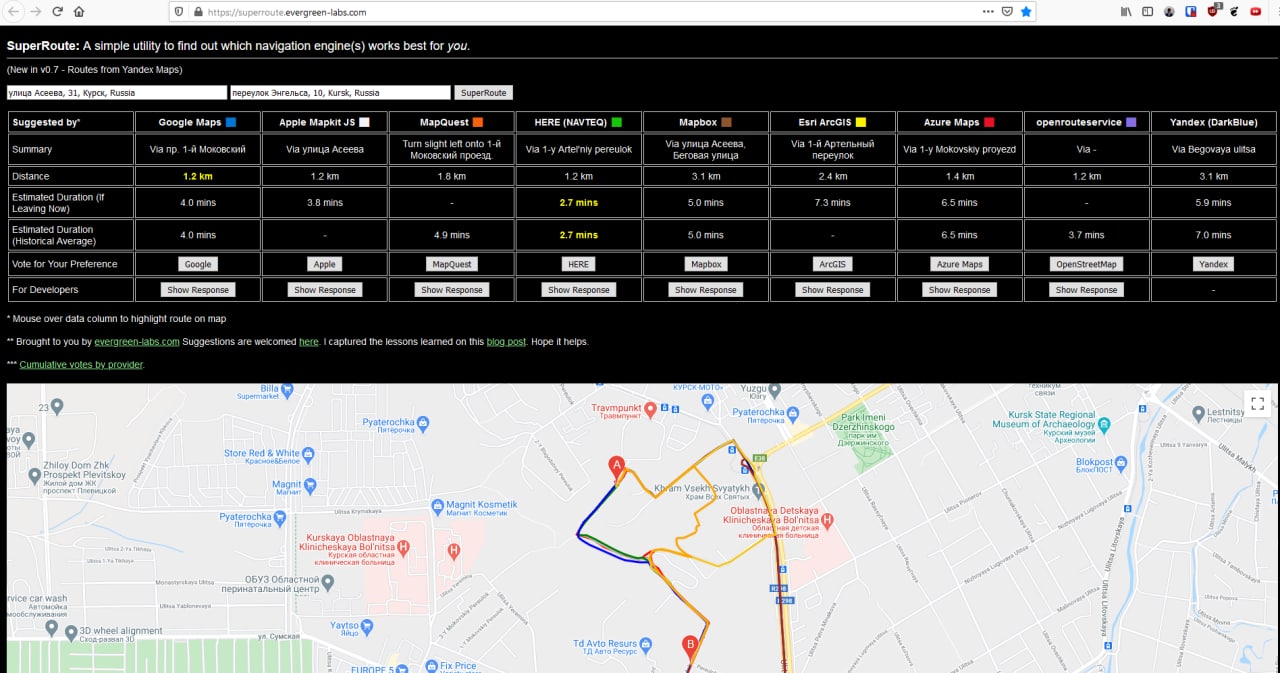Vote for Apple
1280x673 pixels.
coord(325,264)
